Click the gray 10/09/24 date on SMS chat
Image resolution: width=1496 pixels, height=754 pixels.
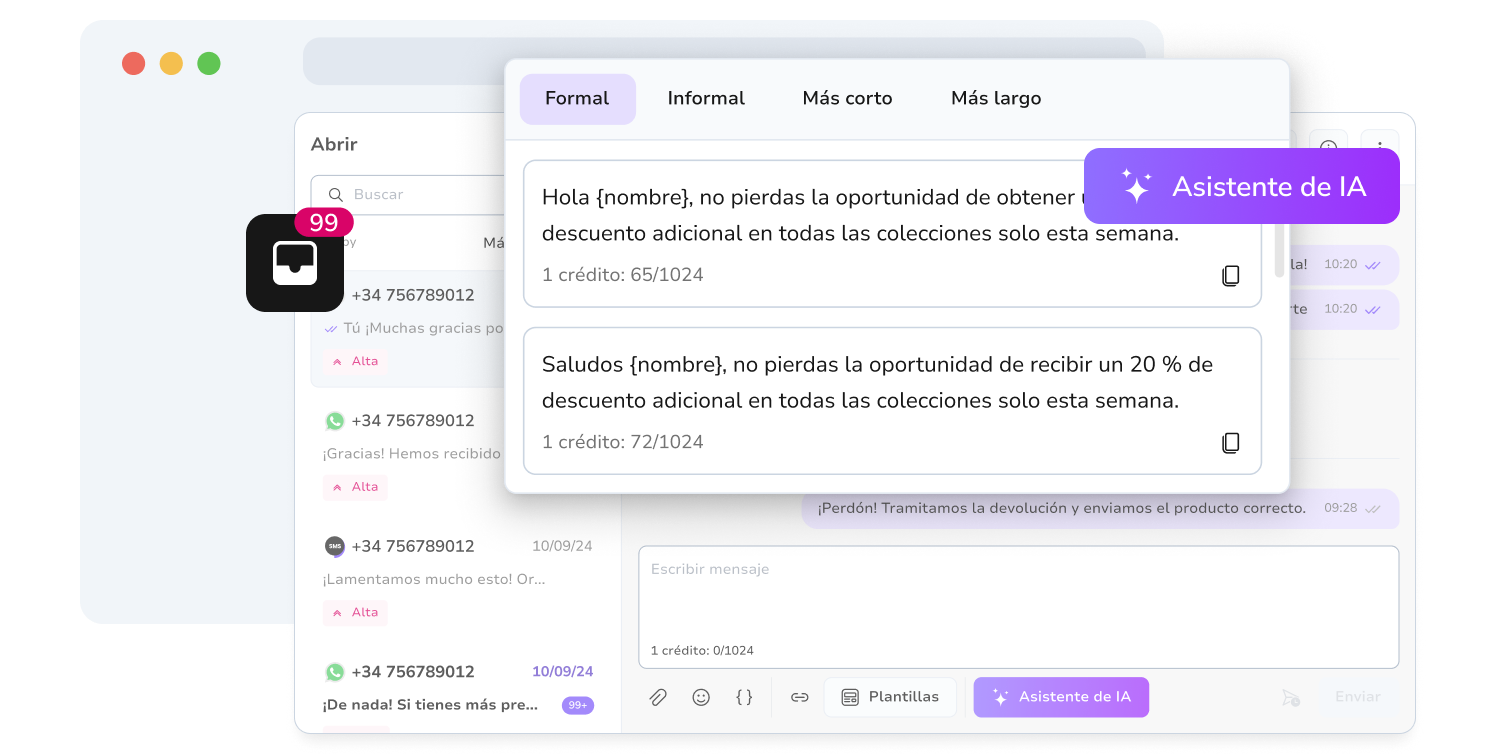[562, 546]
